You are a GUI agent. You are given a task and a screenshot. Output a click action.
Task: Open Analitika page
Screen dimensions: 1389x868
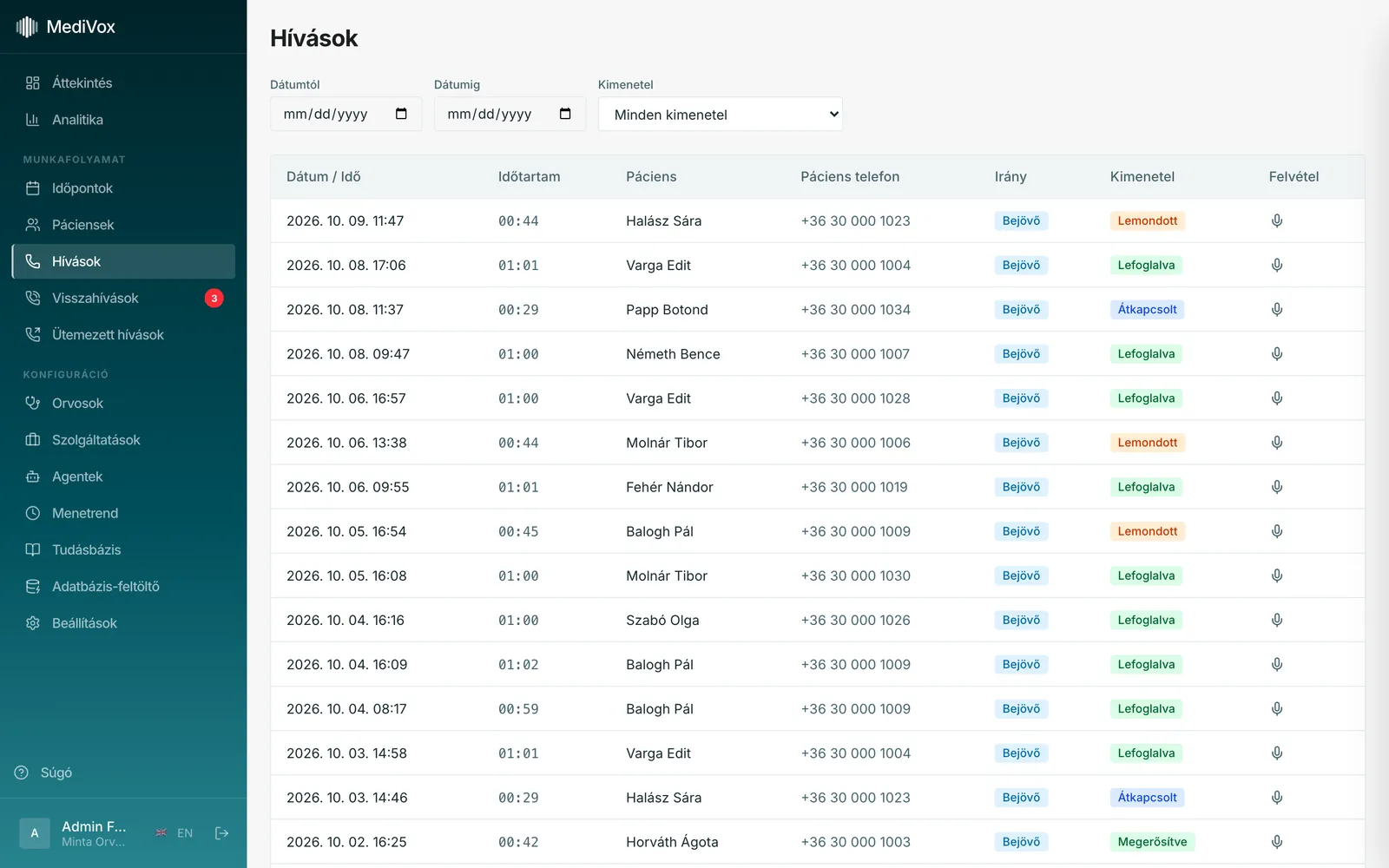click(123, 120)
